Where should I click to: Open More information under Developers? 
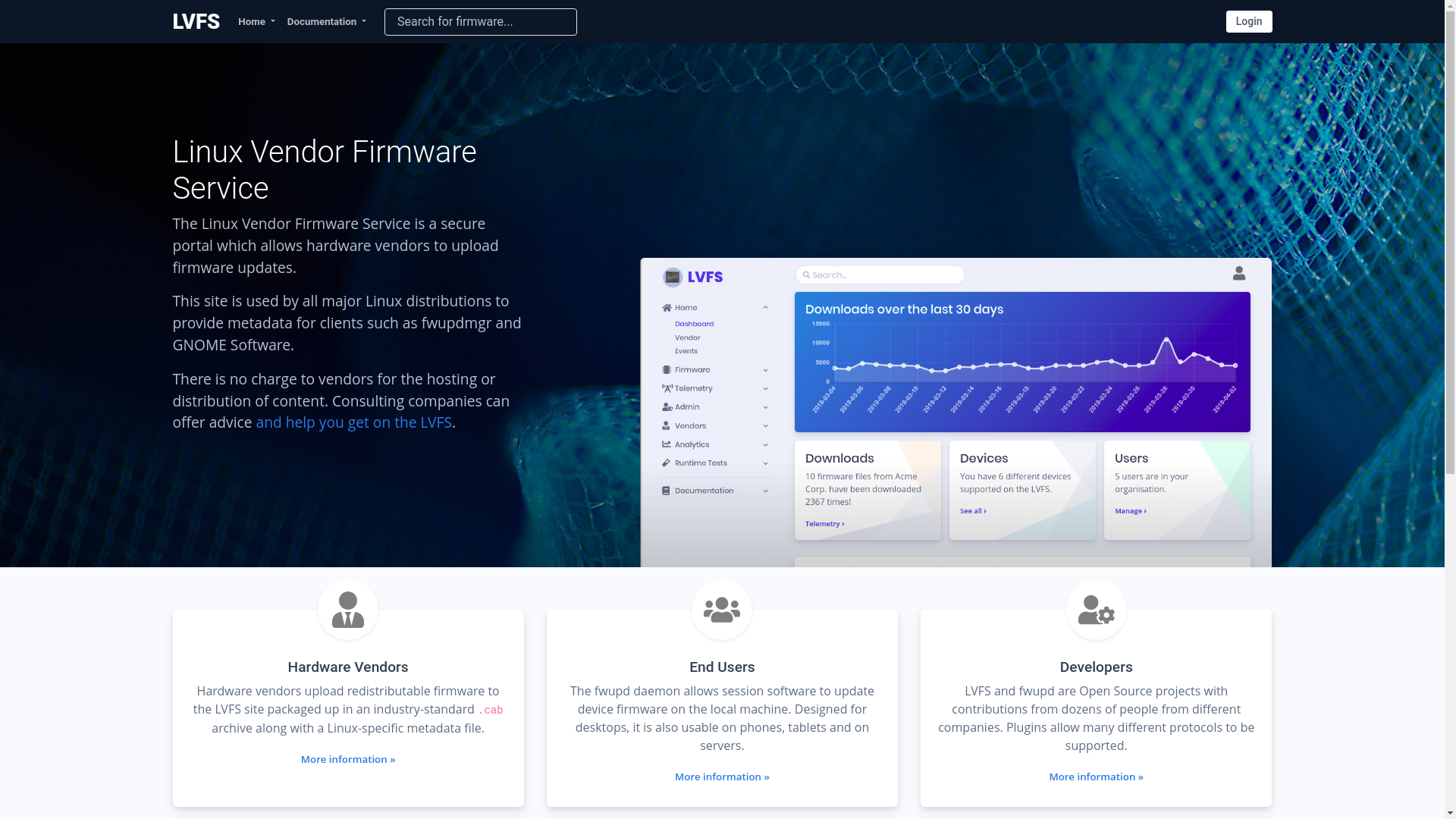1097,777
